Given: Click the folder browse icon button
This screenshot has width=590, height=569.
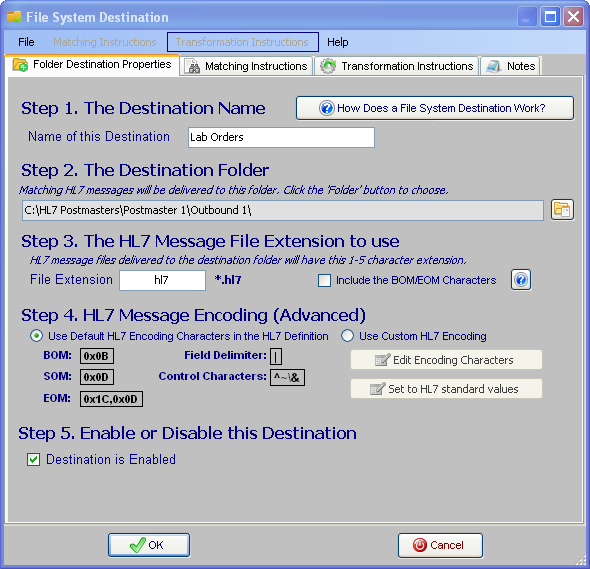Looking at the screenshot, I should pyautogui.click(x=562, y=210).
